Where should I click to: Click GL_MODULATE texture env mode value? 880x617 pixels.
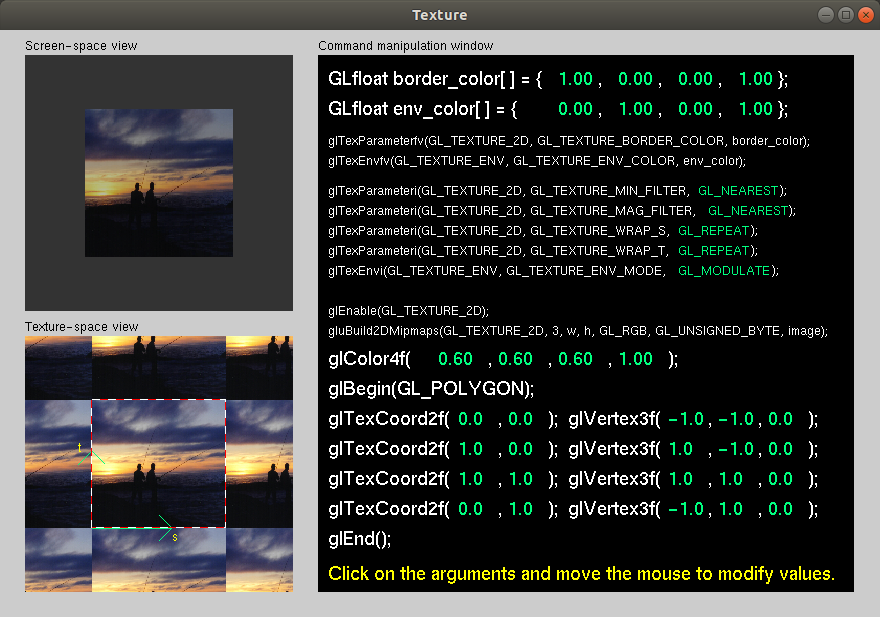click(724, 271)
